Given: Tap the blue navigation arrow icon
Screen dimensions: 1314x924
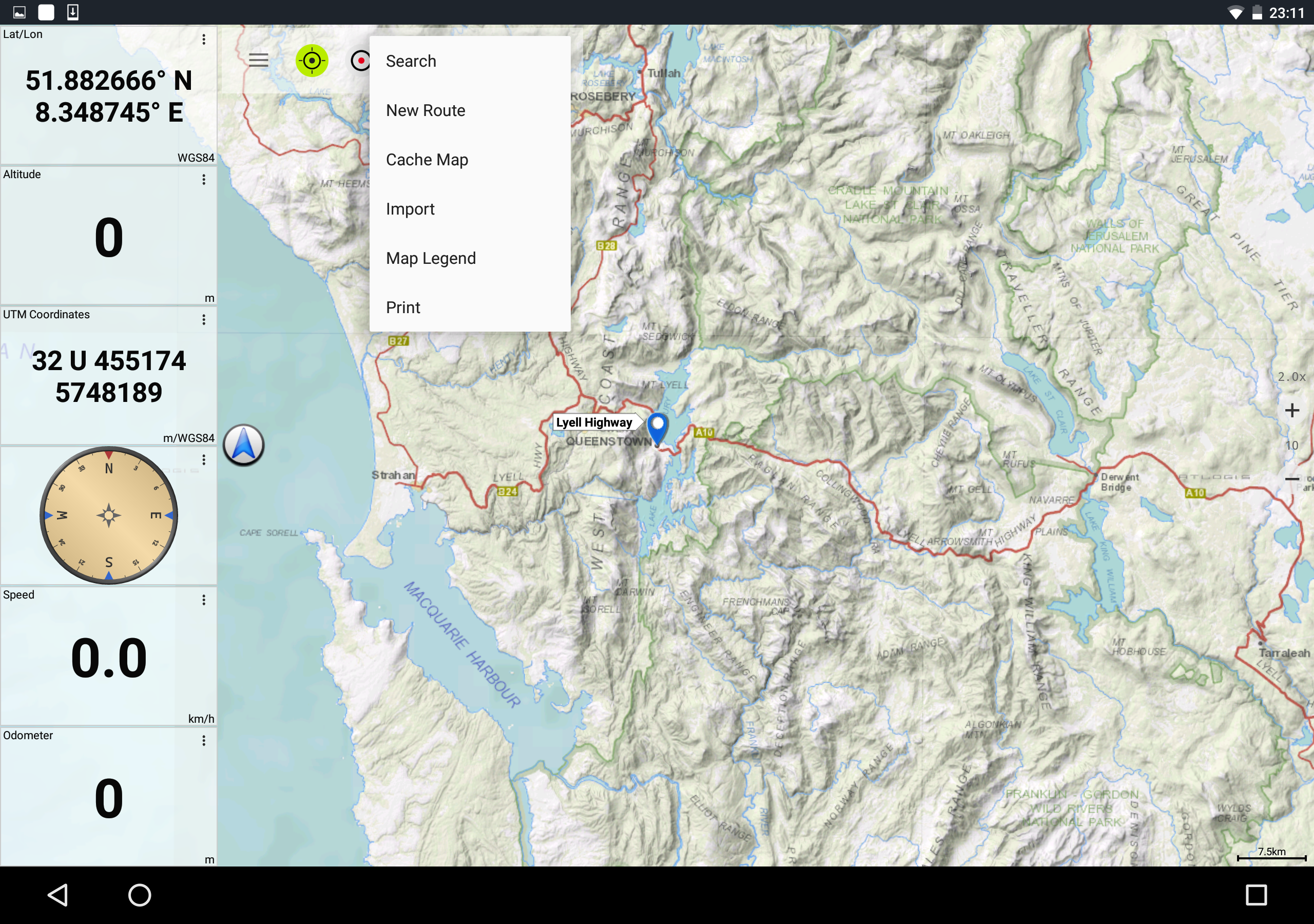Looking at the screenshot, I should [x=243, y=445].
